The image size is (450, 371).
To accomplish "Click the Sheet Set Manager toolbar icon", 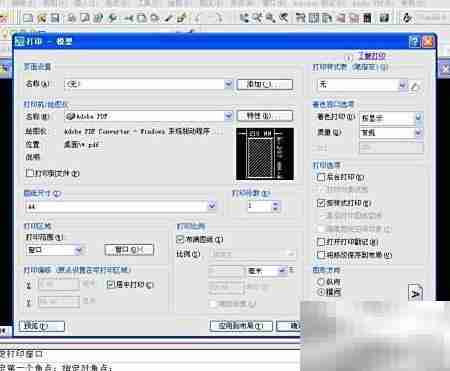I will [x=341, y=18].
